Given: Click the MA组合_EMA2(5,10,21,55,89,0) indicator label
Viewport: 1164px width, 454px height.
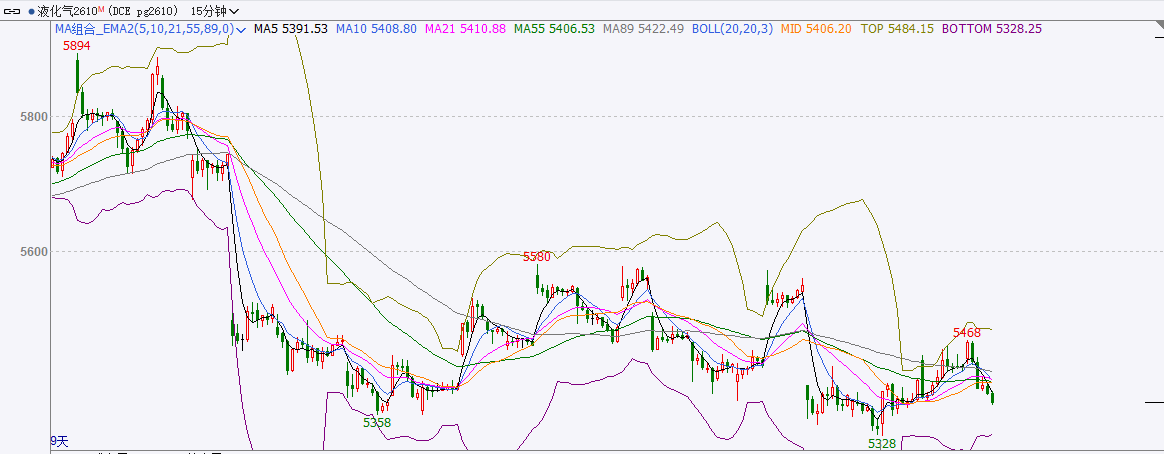Looking at the screenshot, I should tap(145, 29).
